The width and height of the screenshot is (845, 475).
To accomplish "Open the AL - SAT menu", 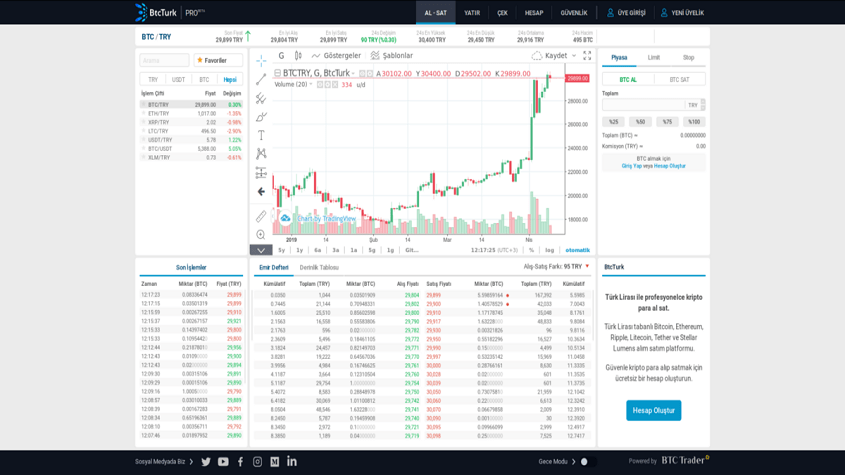I will (x=435, y=12).
